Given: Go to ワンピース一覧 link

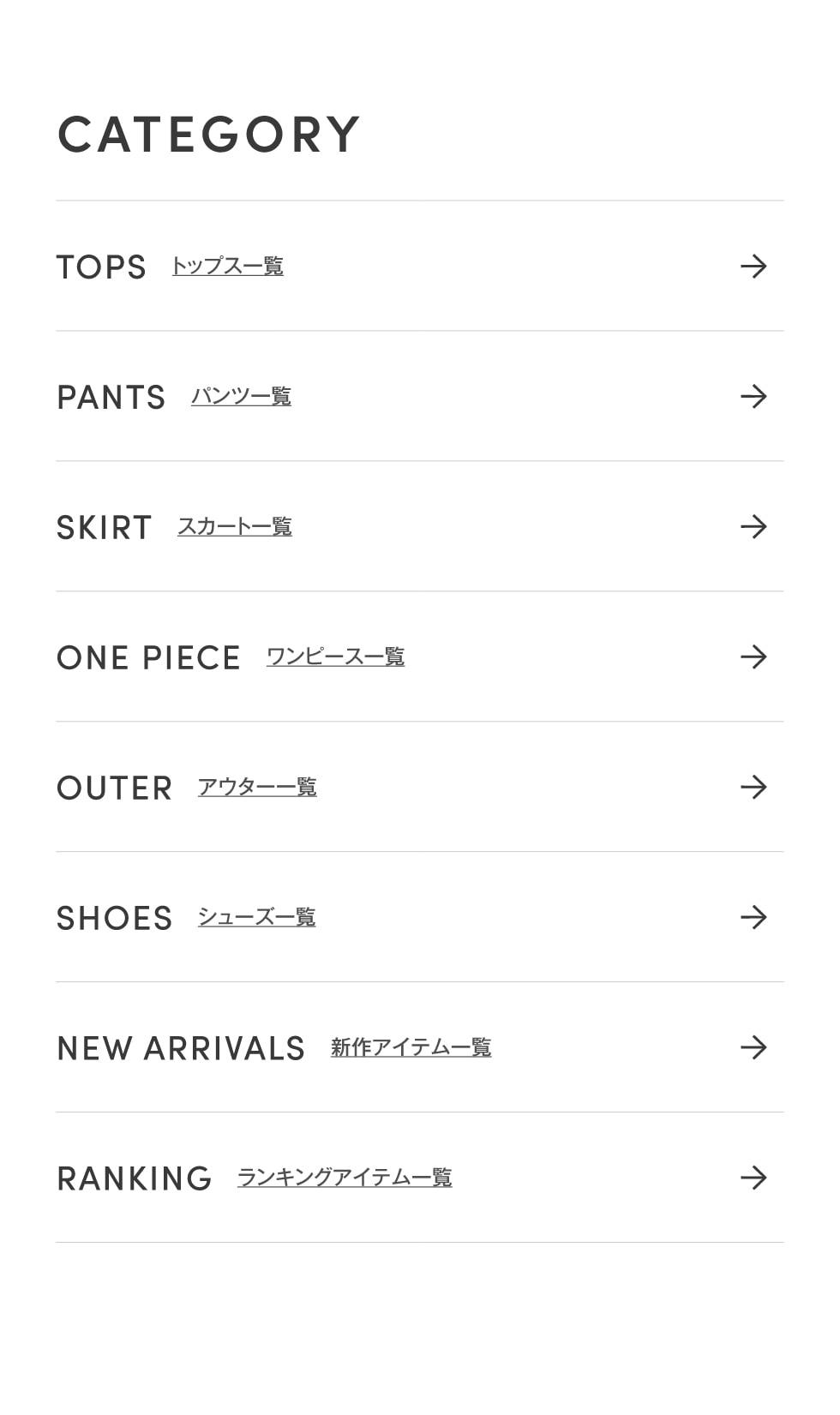Looking at the screenshot, I should pos(335,657).
